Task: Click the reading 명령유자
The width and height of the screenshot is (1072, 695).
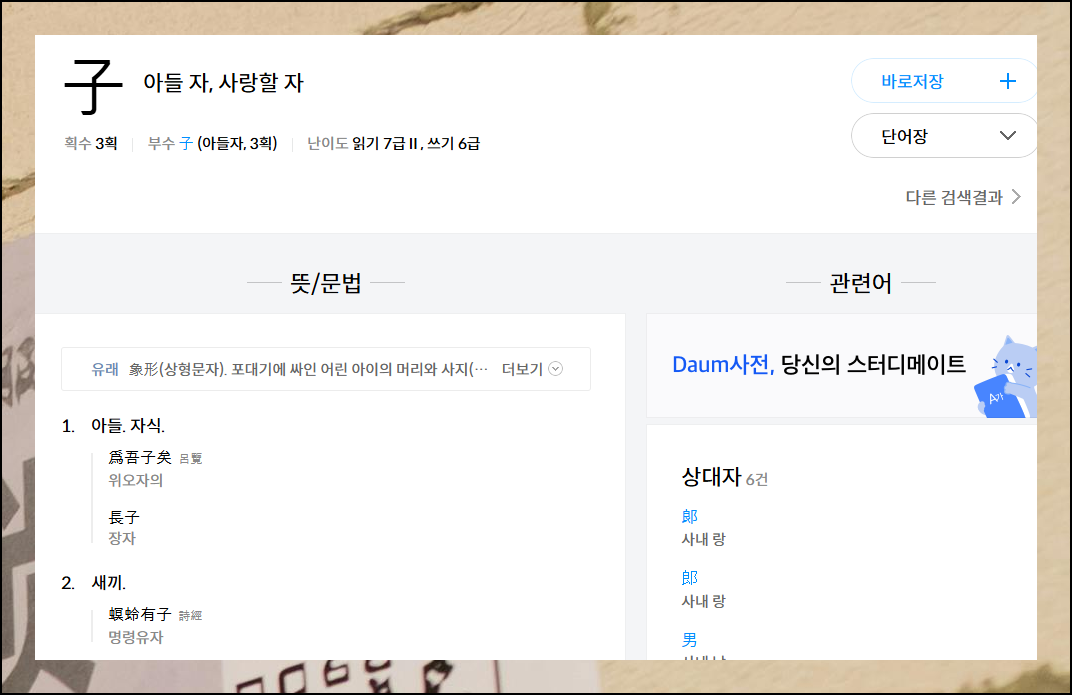Action: pos(135,638)
